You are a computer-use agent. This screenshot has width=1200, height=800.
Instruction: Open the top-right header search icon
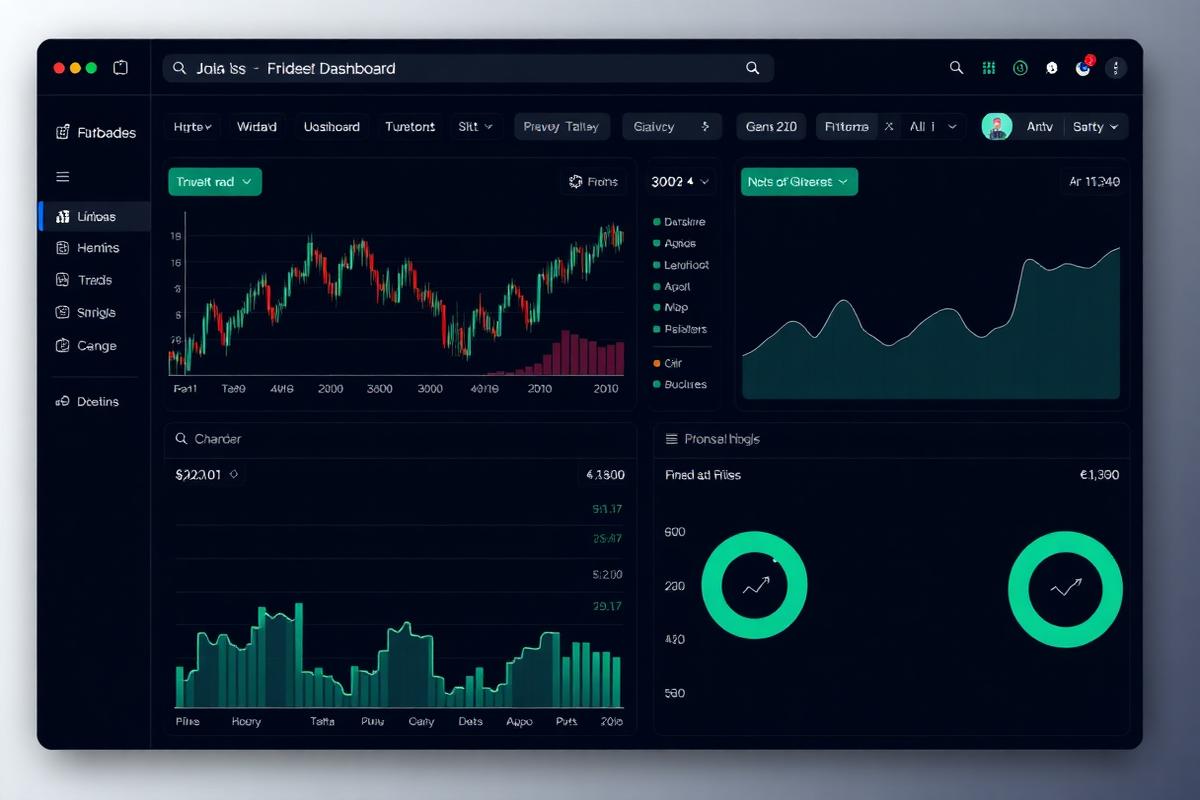(956, 68)
